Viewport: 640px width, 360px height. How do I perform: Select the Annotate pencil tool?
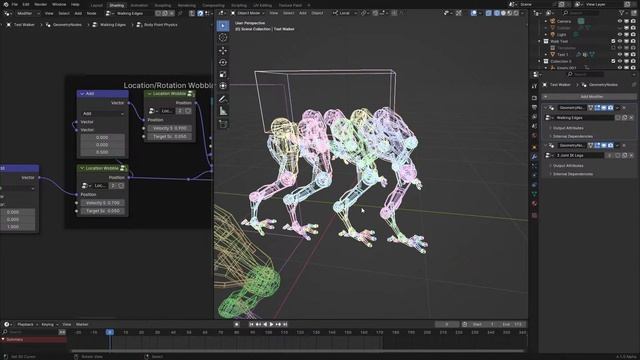click(222, 99)
